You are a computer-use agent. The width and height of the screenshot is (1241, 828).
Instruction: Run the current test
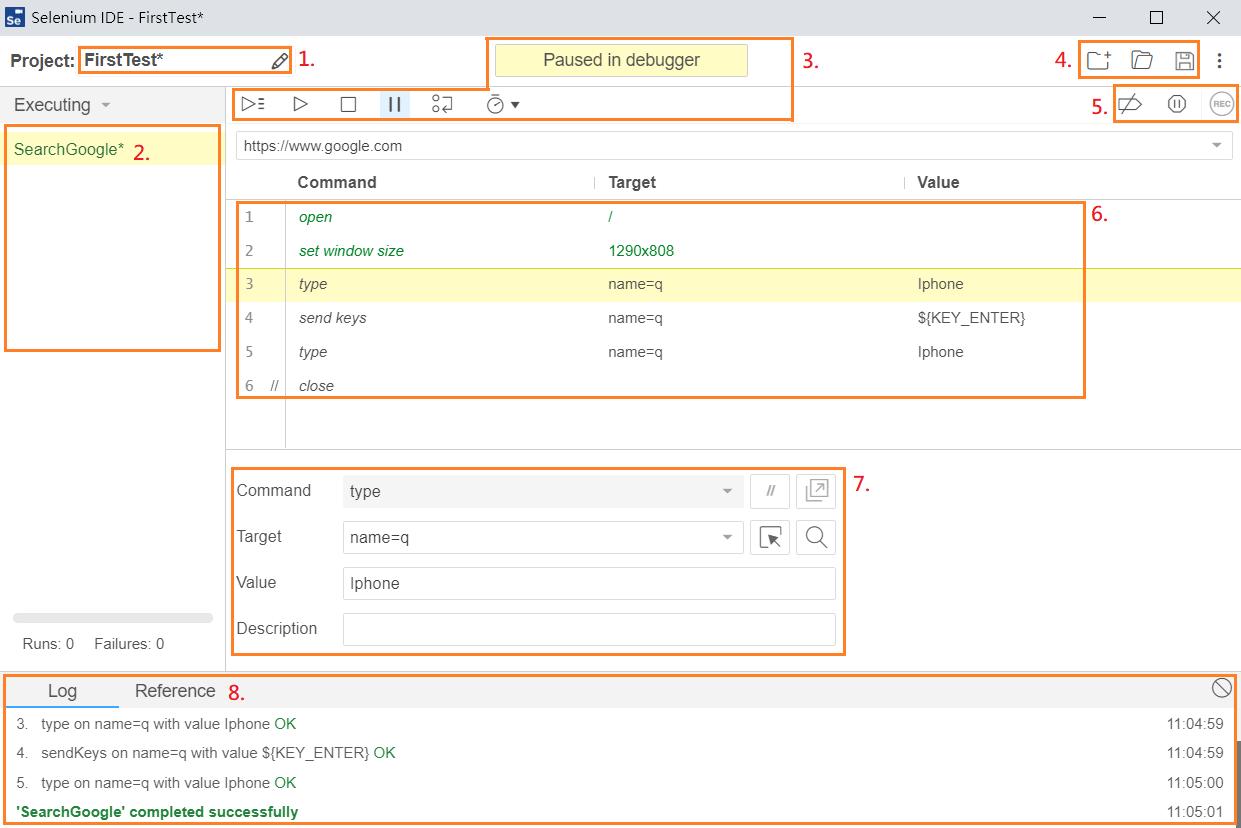coord(300,104)
